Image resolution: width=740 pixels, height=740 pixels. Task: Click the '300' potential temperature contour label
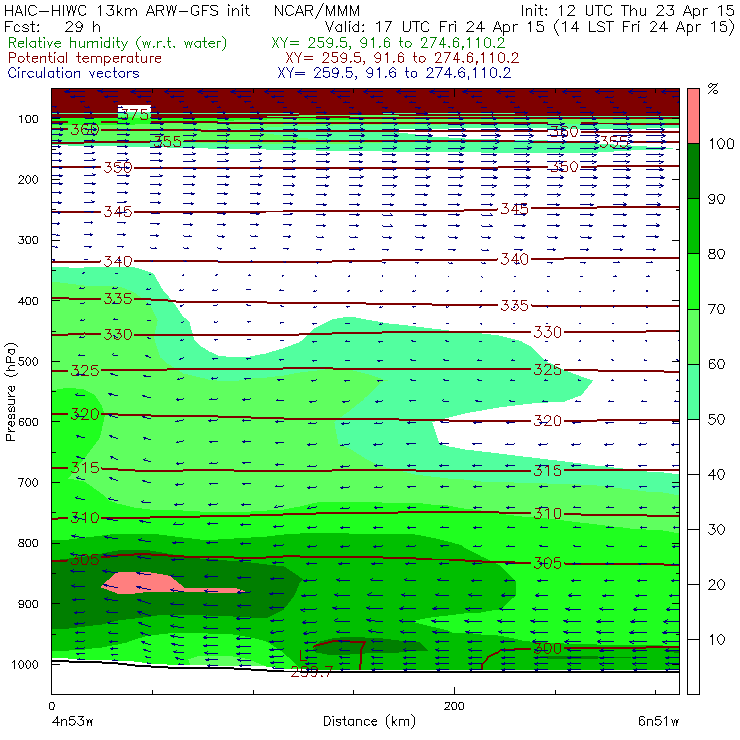[x=547, y=648]
